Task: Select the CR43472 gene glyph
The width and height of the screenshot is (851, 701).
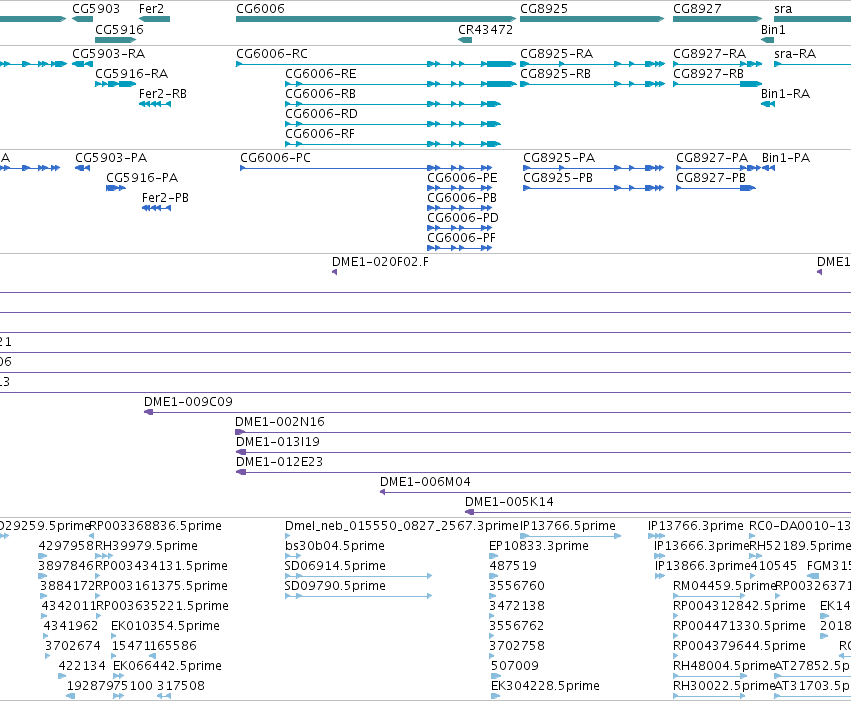Action: click(465, 40)
